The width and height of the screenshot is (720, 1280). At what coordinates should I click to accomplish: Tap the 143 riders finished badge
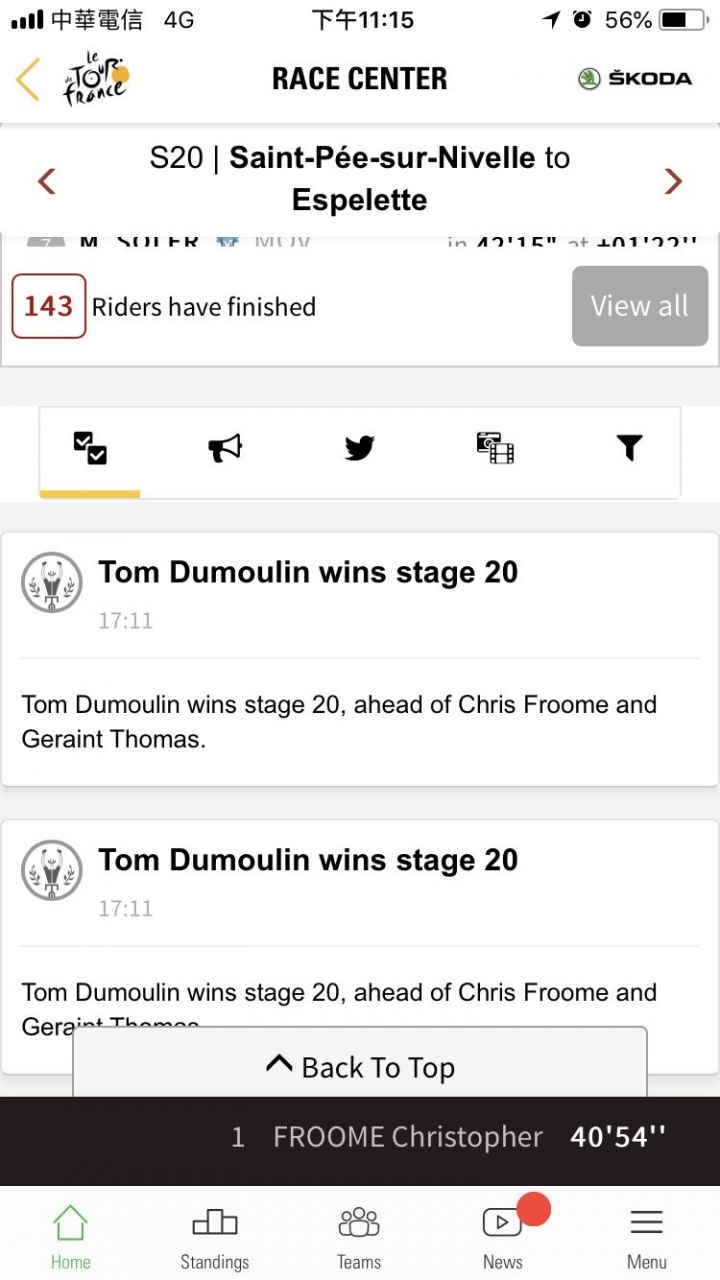(49, 306)
